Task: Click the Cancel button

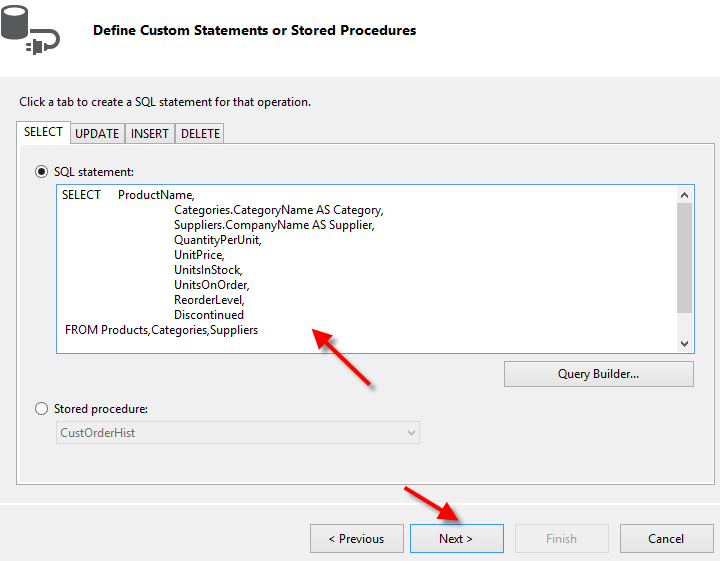Action: coord(666,538)
